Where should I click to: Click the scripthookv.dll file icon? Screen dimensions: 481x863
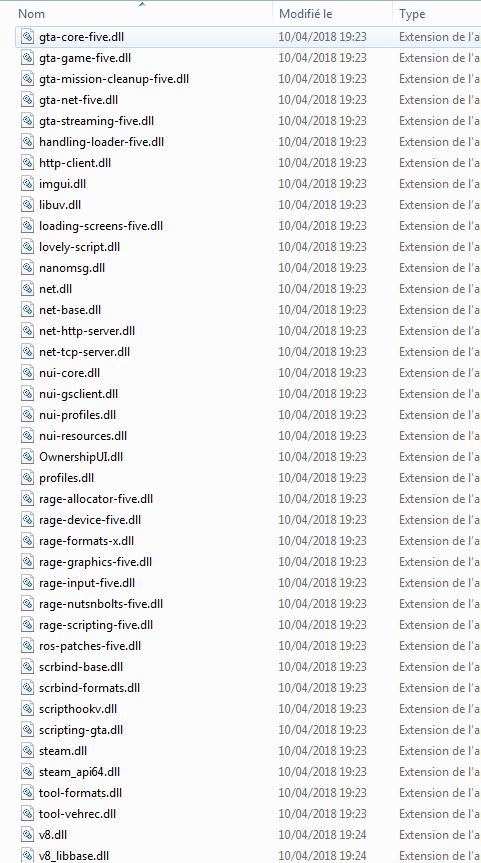click(28, 709)
